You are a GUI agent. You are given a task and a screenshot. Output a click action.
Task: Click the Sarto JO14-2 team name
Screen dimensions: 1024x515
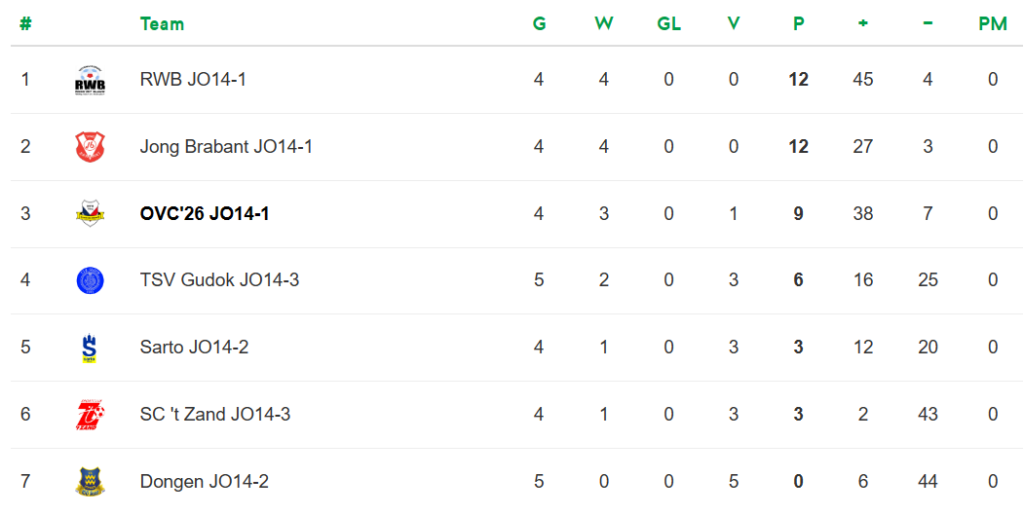194,348
